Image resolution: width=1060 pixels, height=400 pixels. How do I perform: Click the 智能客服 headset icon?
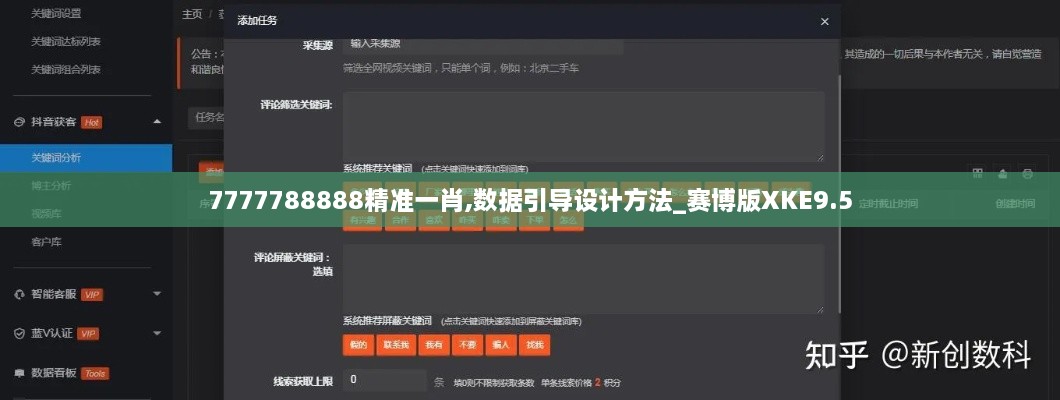tap(19, 294)
